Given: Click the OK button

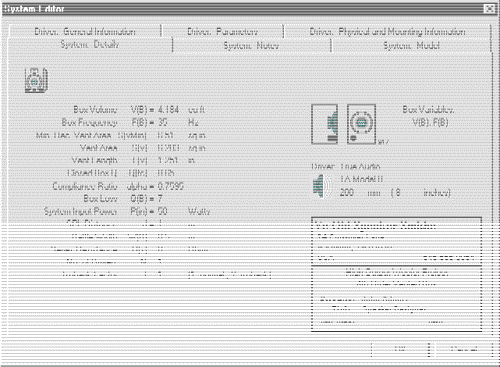Looking at the screenshot, I should 400,349.
